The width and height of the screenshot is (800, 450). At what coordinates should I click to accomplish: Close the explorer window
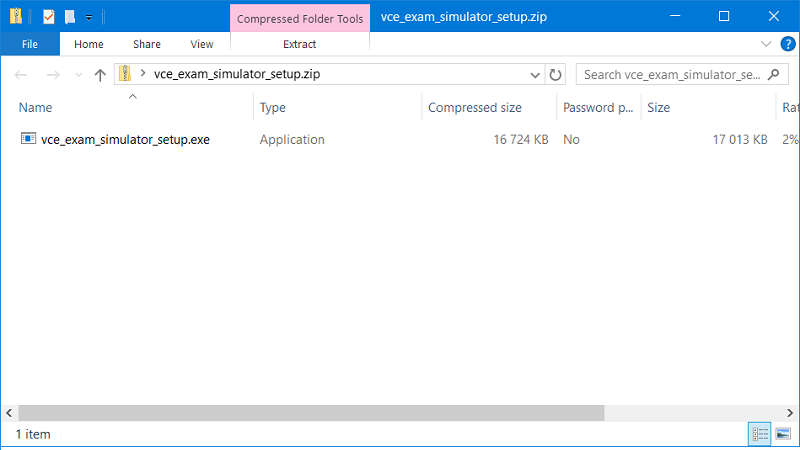pos(773,16)
